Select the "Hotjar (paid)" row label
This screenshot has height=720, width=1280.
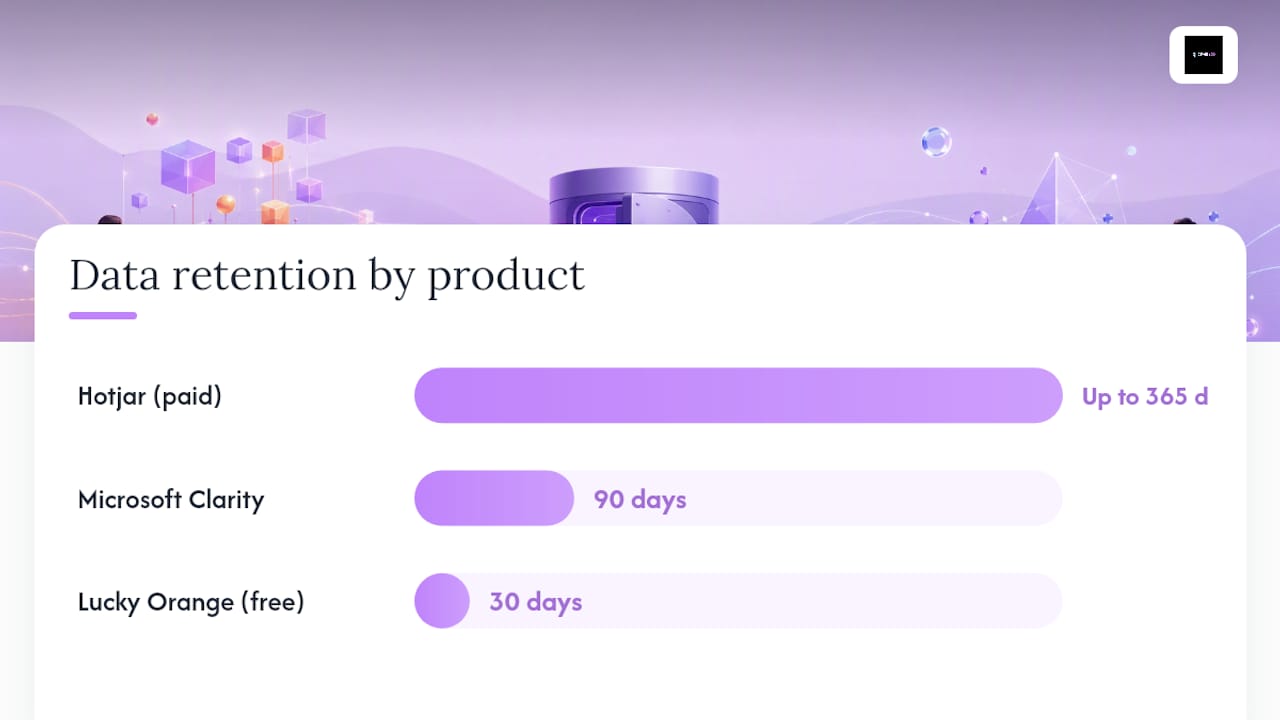pyautogui.click(x=150, y=396)
